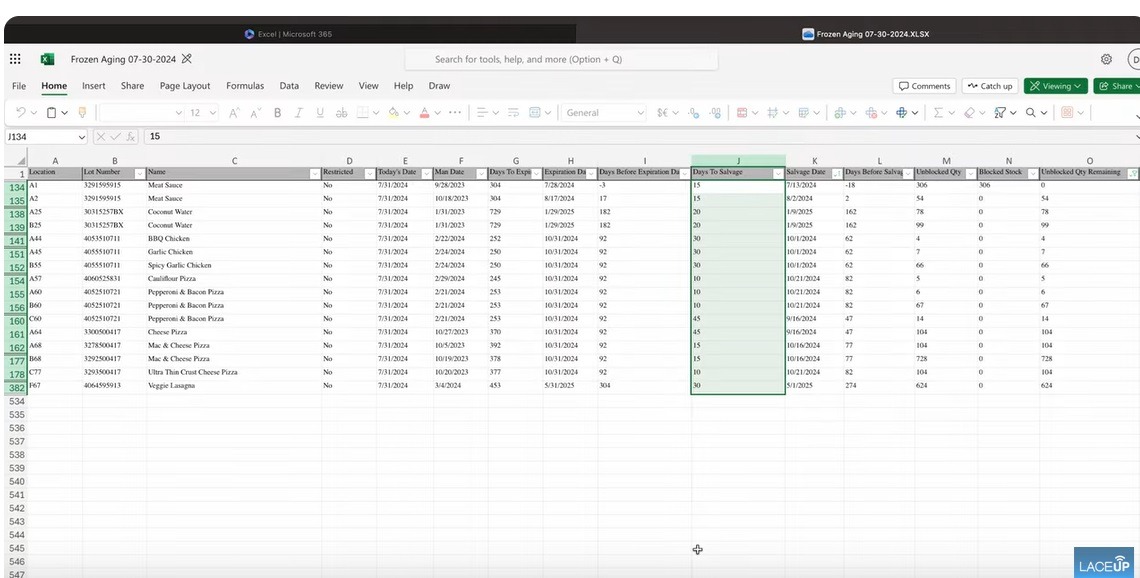Open the Data ribbon tab
The width and height of the screenshot is (1140, 578).
289,86
